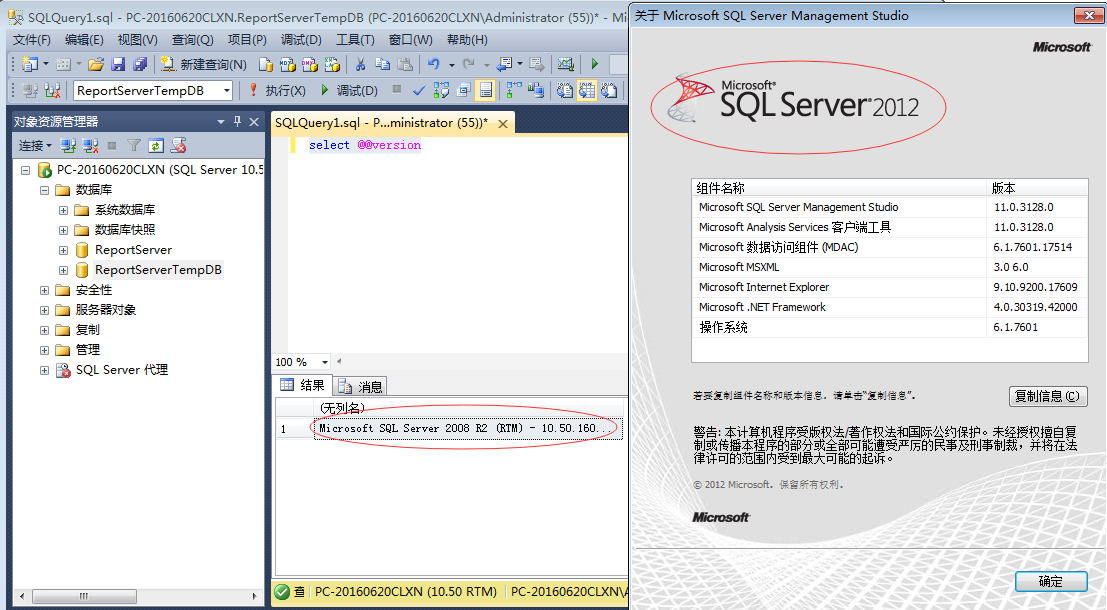This screenshot has height=610, width=1107.
Task: Expand the 系统数据库 folder
Action: (64, 210)
